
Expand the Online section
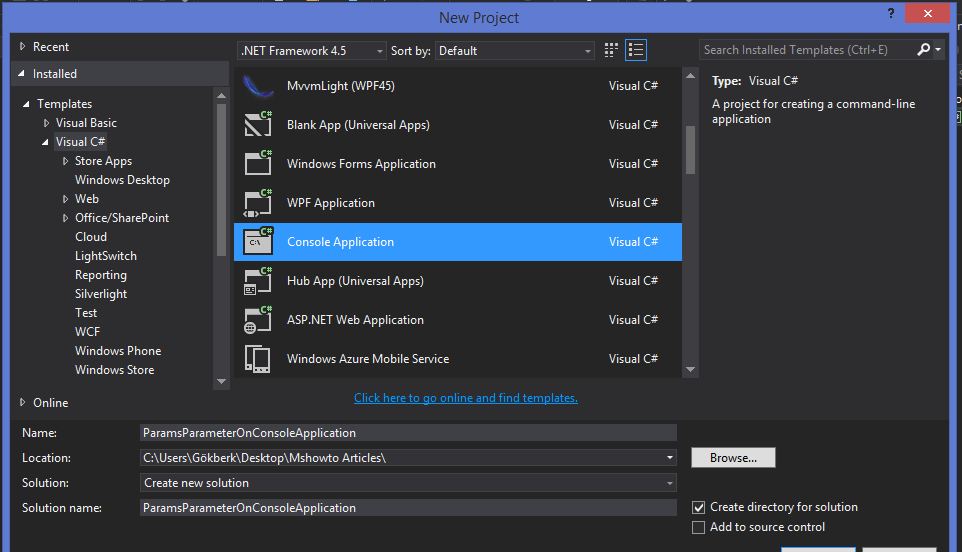[22, 402]
